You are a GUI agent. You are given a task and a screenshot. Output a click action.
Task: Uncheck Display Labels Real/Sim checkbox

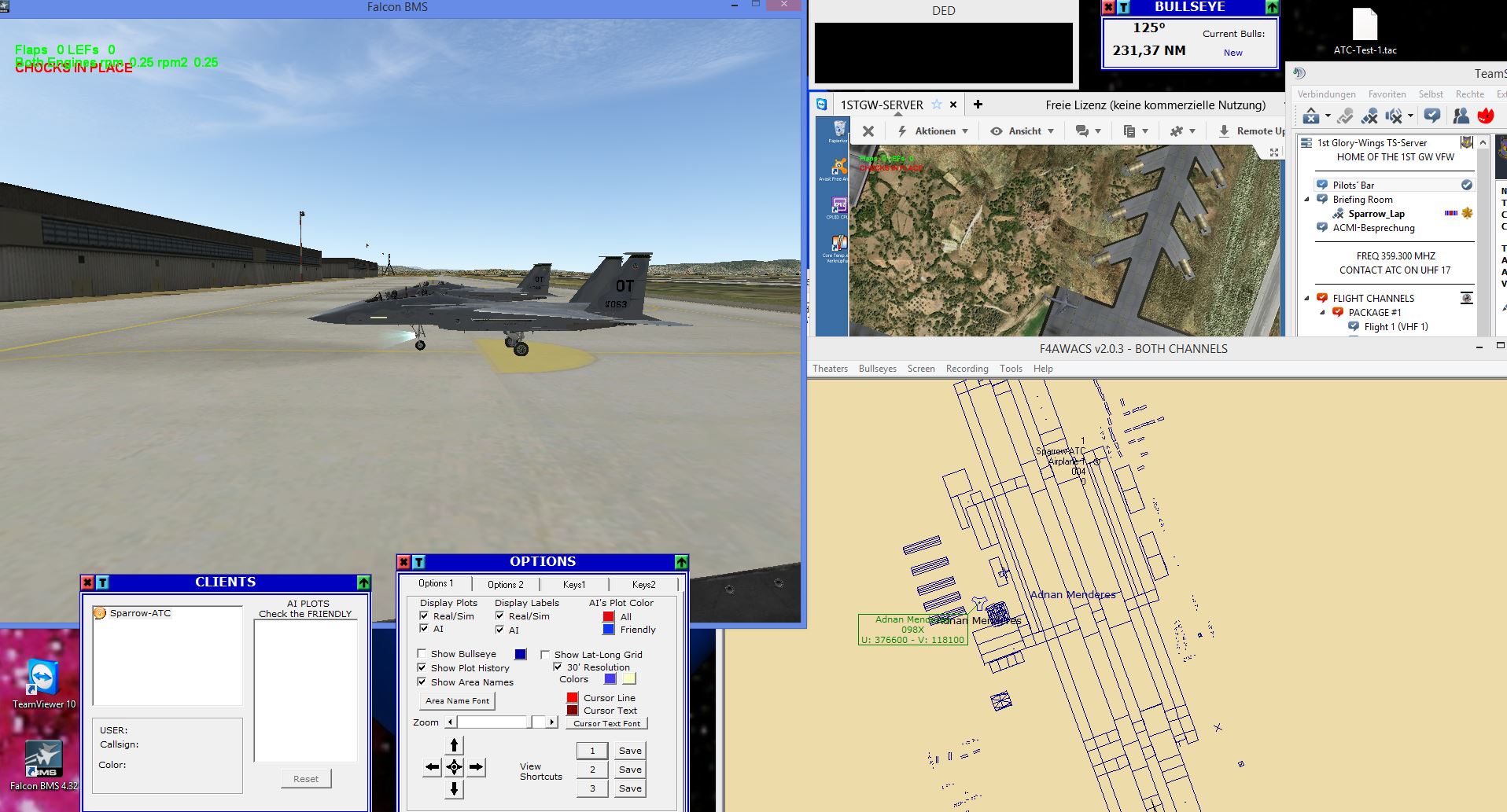(x=499, y=615)
